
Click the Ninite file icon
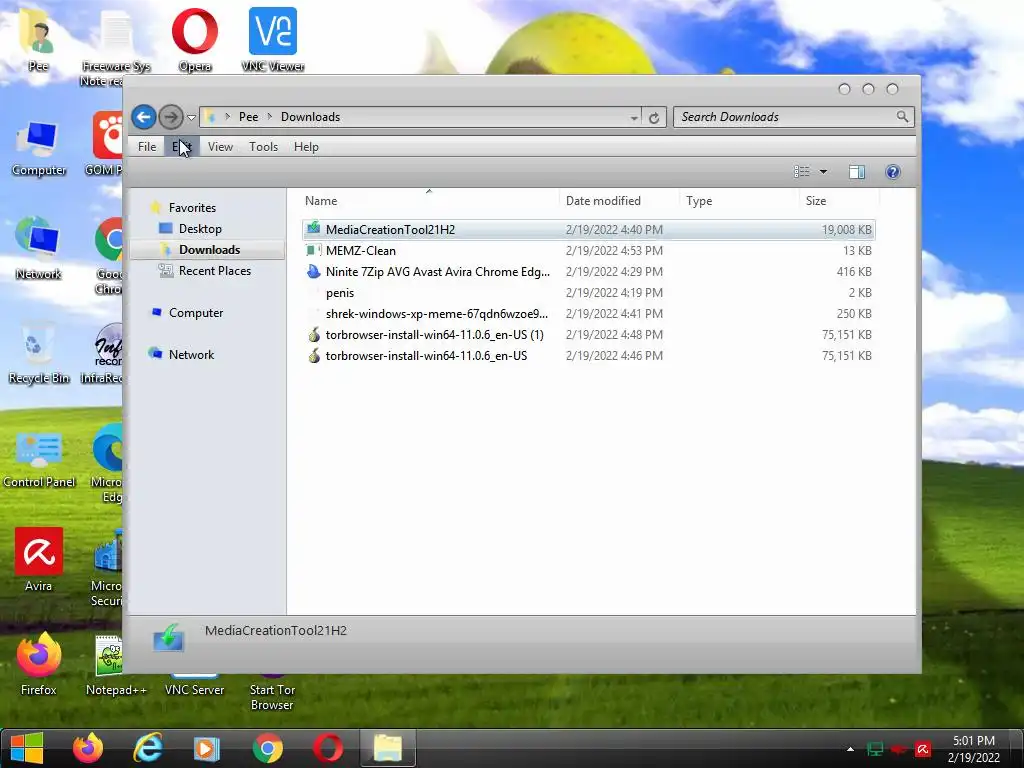click(x=314, y=272)
